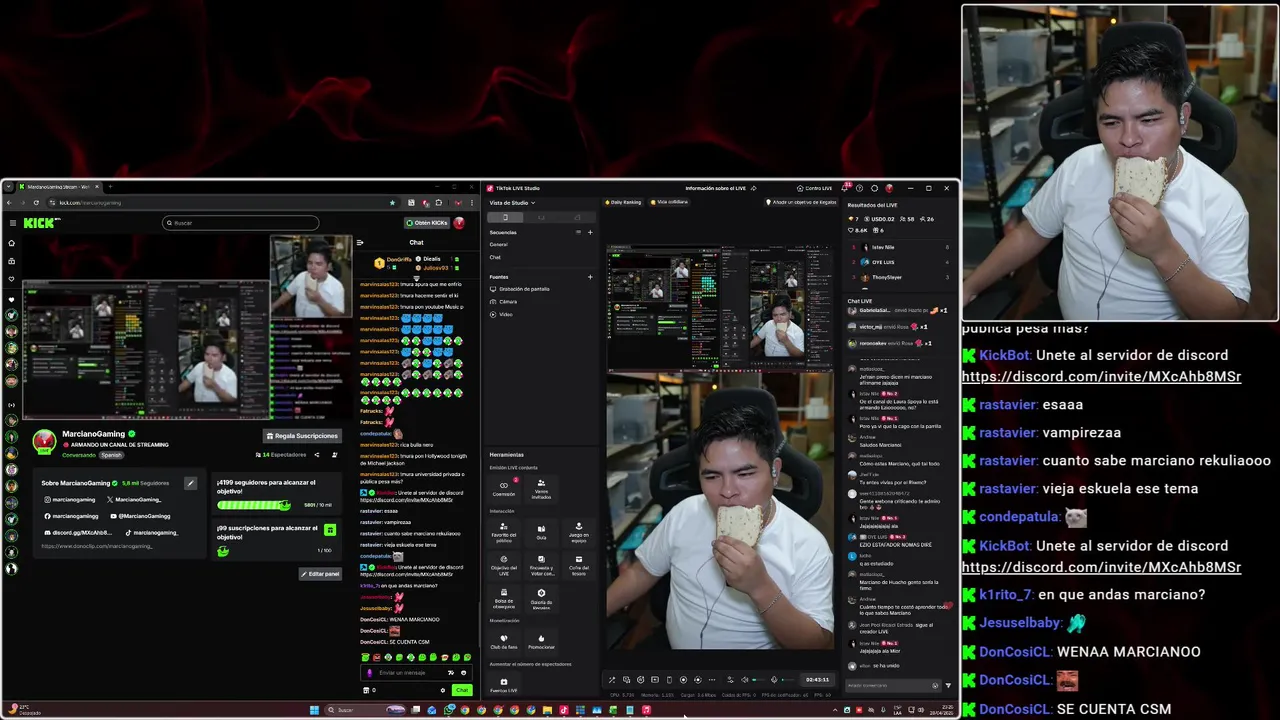Open Bolsa de obsequios tool

(x=504, y=598)
